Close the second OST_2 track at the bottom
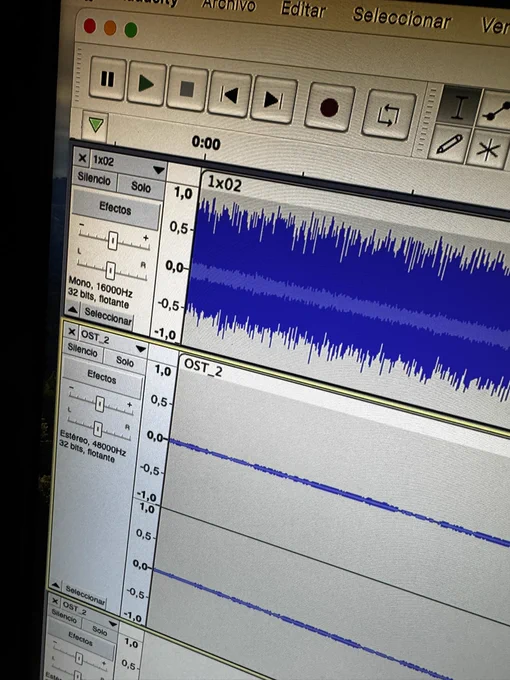Image resolution: width=510 pixels, height=680 pixels. [x=55, y=601]
